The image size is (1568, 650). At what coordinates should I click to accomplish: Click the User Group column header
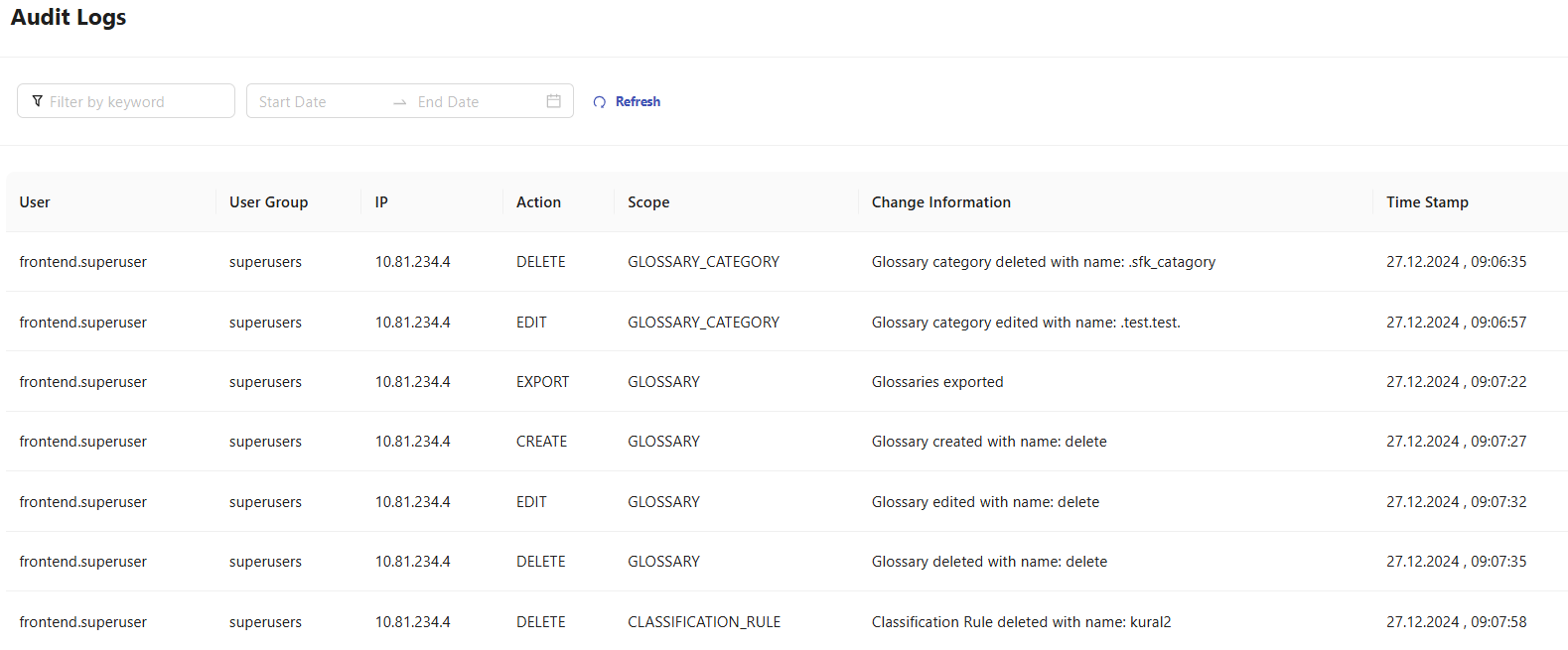tap(268, 202)
